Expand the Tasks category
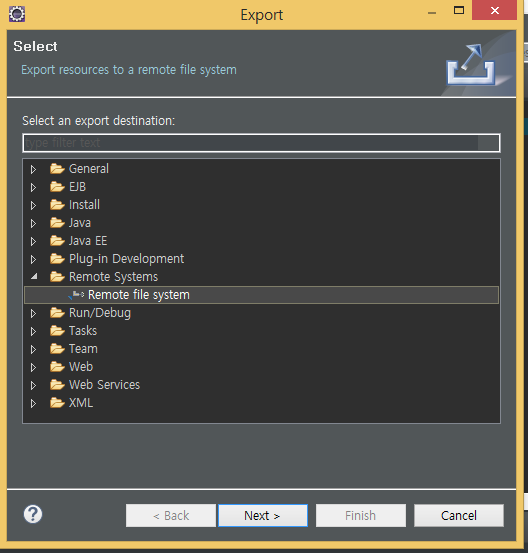Viewport: 528px width, 553px height. tap(33, 331)
